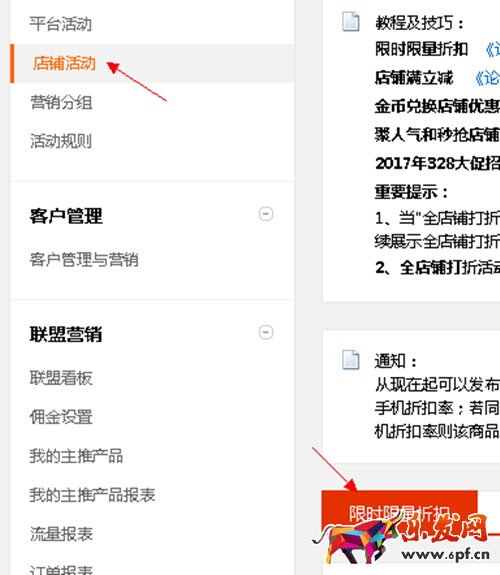Click the 教程及技巧： heading text
This screenshot has width=500, height=575.
click(419, 23)
